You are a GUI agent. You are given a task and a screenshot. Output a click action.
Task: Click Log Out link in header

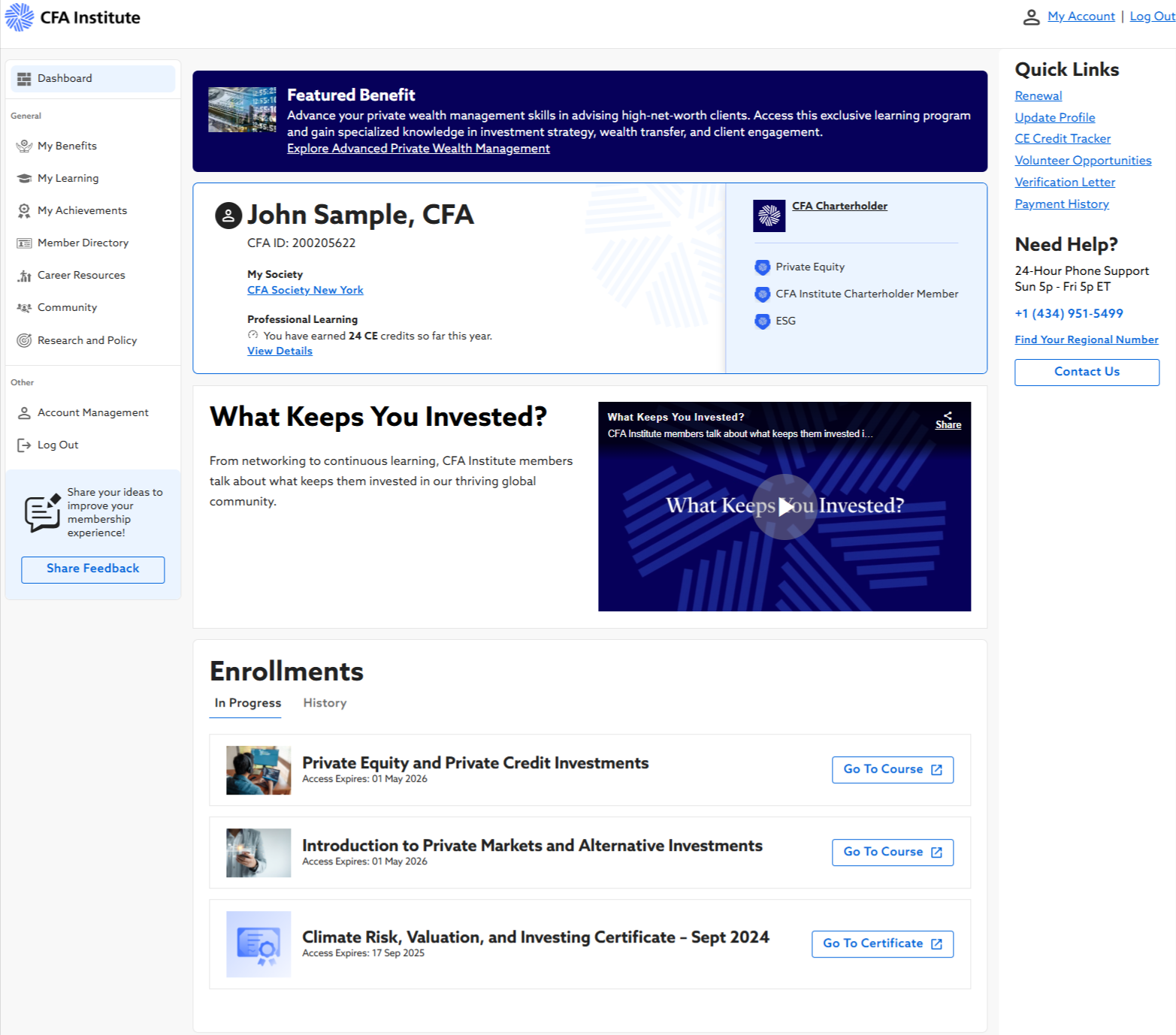(1152, 17)
